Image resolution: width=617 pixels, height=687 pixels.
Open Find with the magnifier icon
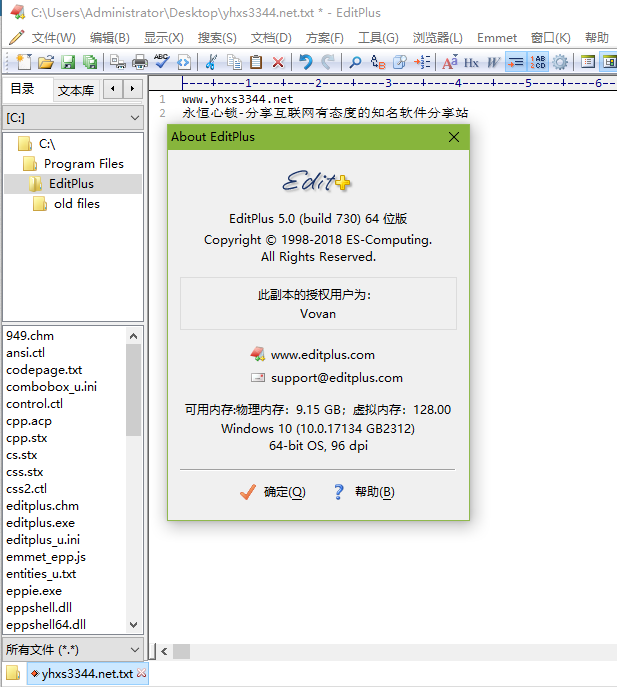(355, 62)
